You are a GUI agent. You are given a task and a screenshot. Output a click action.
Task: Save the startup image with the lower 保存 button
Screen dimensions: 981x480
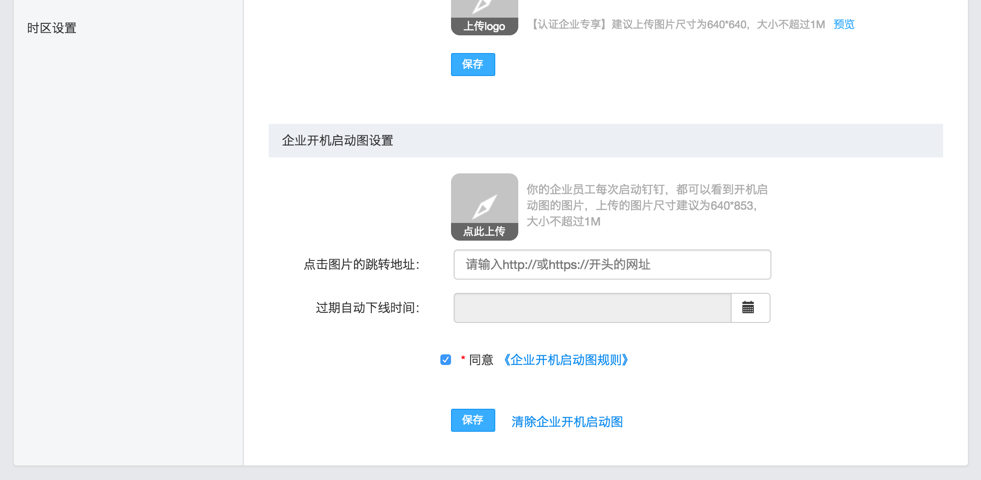pyautogui.click(x=473, y=421)
